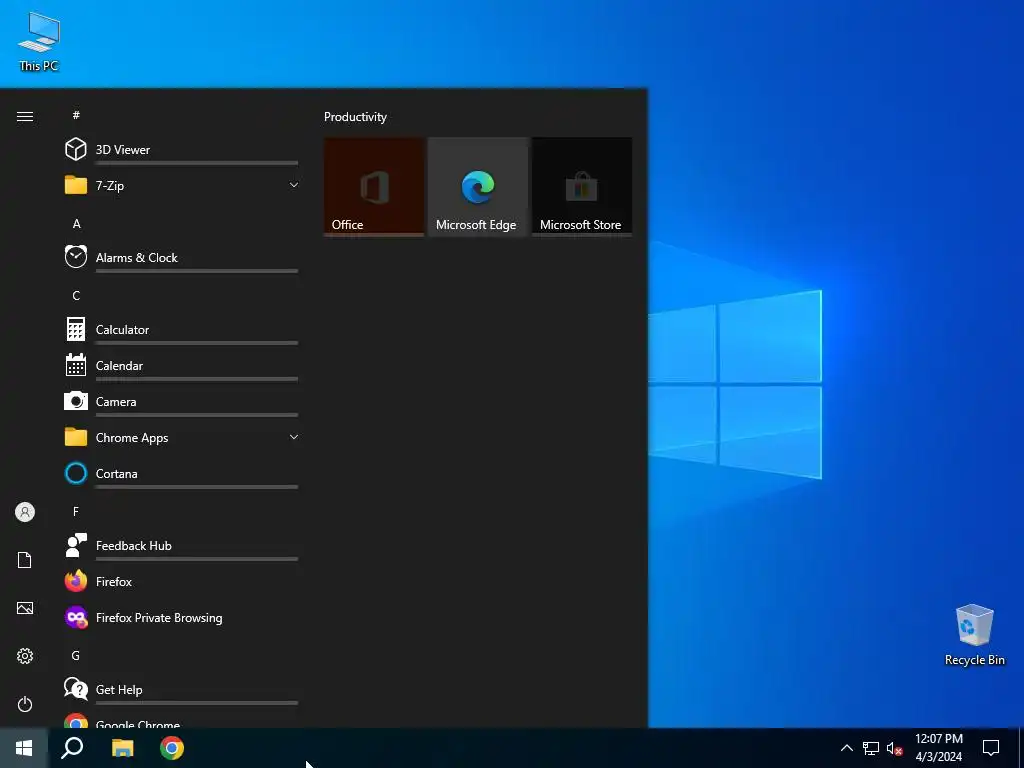
Task: Open the network status tray icon
Action: click(x=871, y=748)
